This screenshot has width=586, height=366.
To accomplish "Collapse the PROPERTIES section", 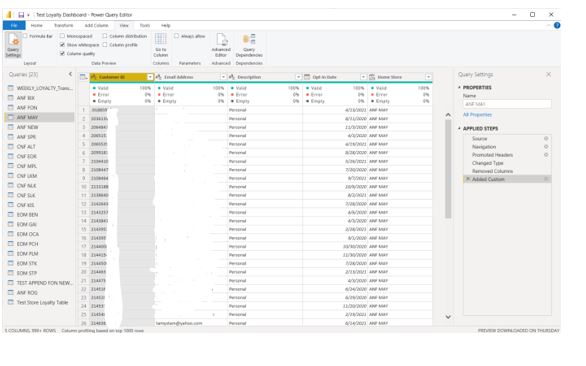I will pyautogui.click(x=459, y=87).
